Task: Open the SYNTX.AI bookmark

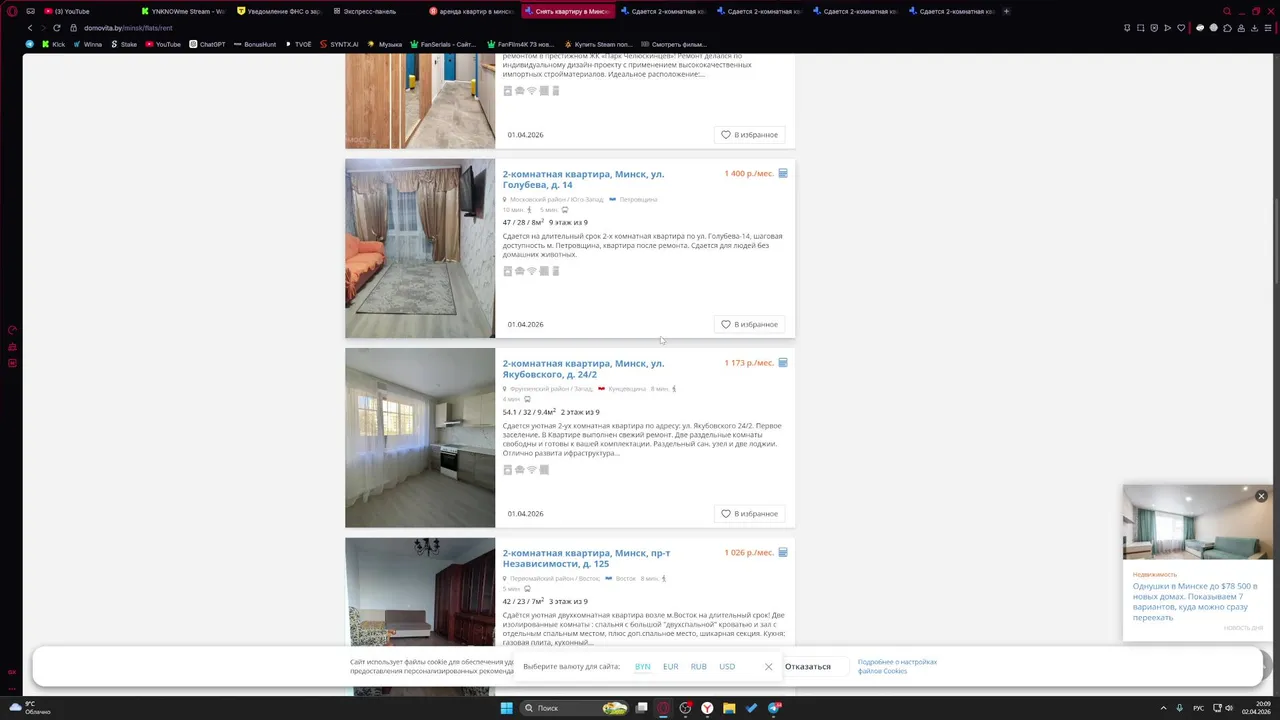Action: point(338,44)
